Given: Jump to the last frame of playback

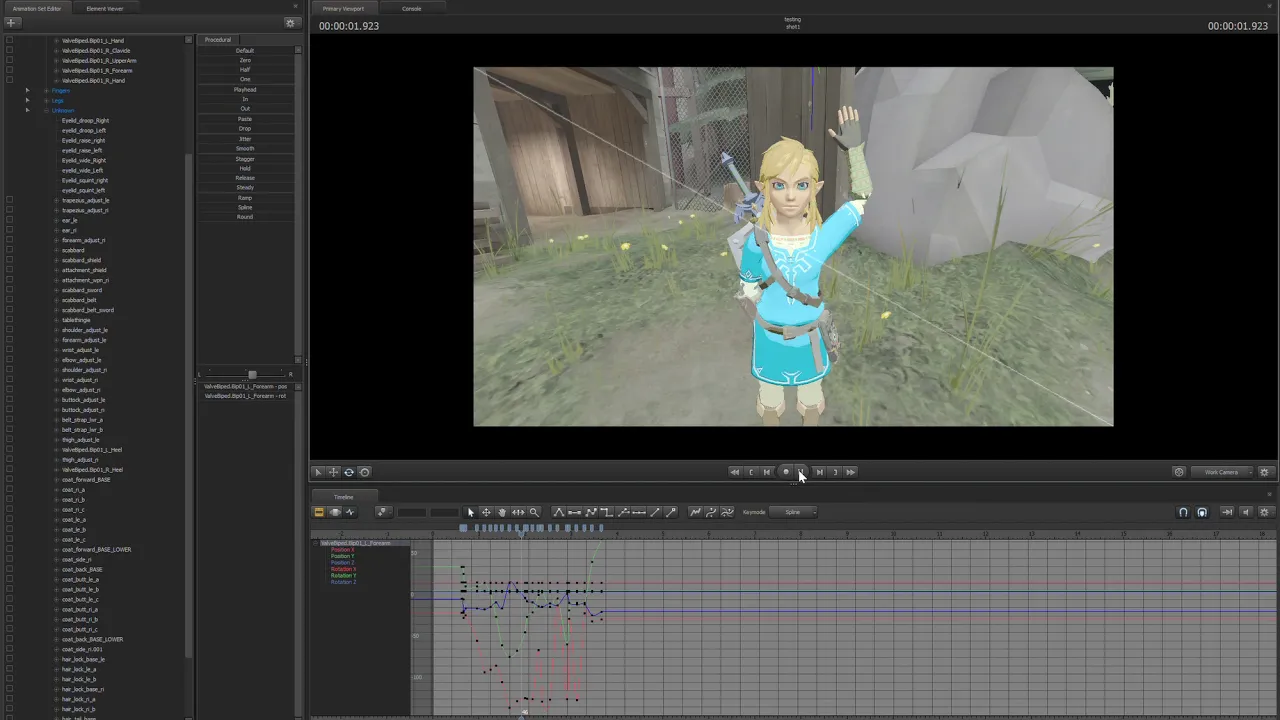Looking at the screenshot, I should click(851, 472).
